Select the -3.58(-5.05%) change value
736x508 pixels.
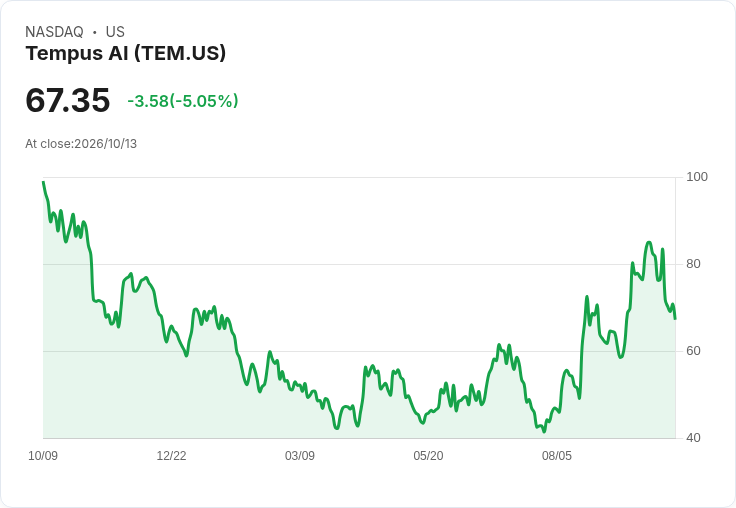pos(183,101)
